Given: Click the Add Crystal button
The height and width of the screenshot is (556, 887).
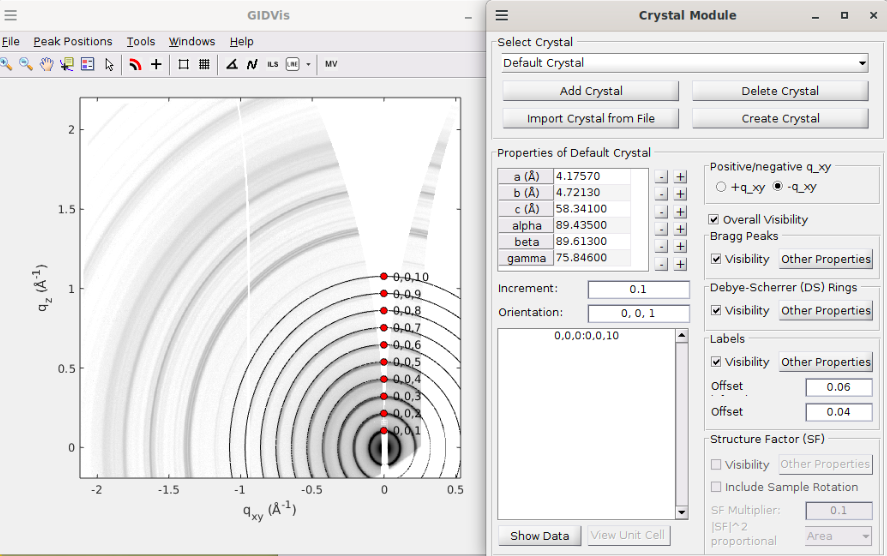Looking at the screenshot, I should tap(591, 91).
